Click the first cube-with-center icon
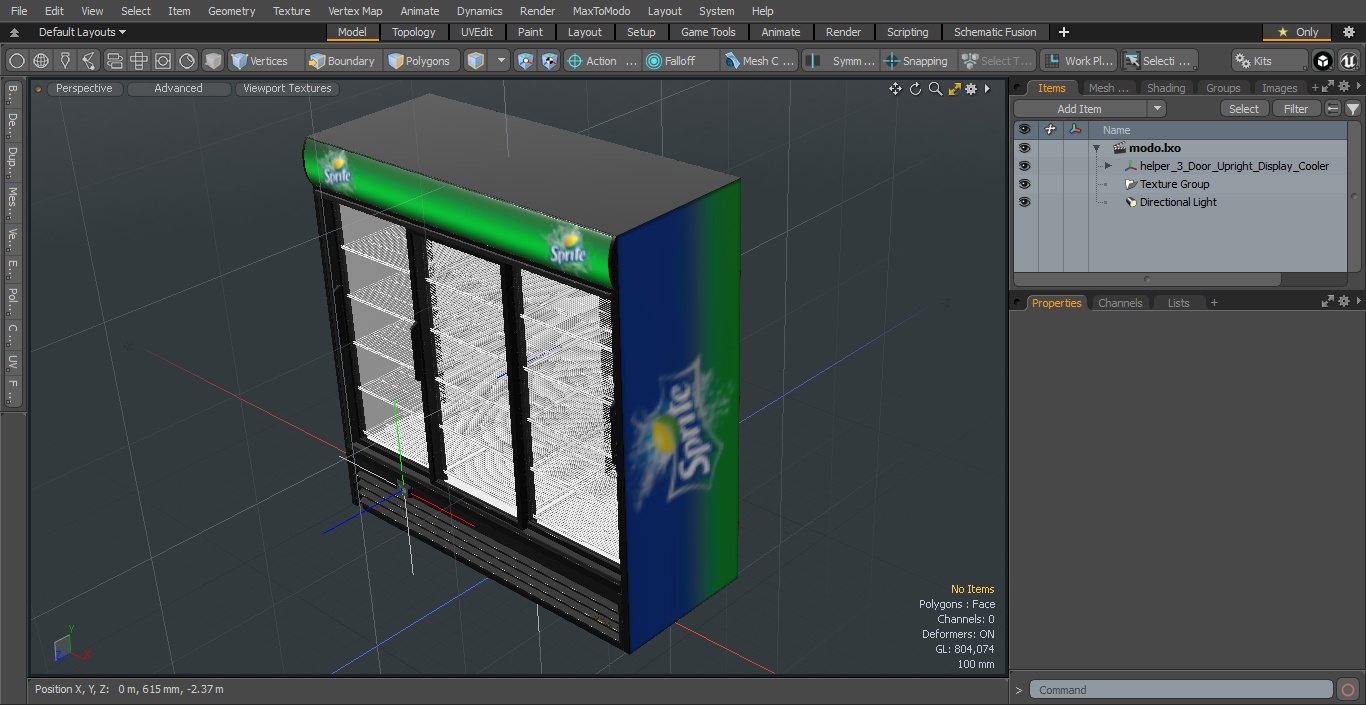The width and height of the screenshot is (1366, 705). [x=525, y=61]
